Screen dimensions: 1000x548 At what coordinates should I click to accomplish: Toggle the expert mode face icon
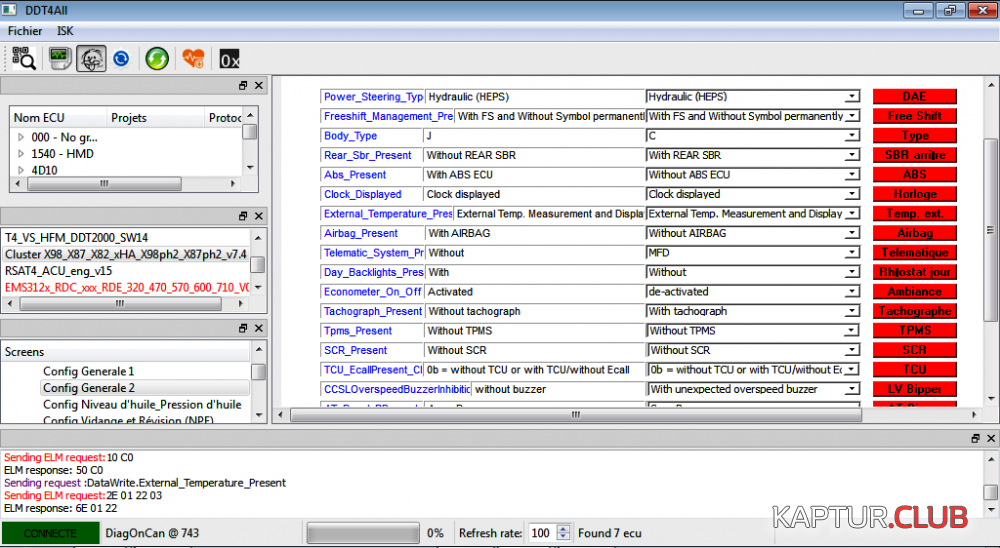[x=91, y=59]
